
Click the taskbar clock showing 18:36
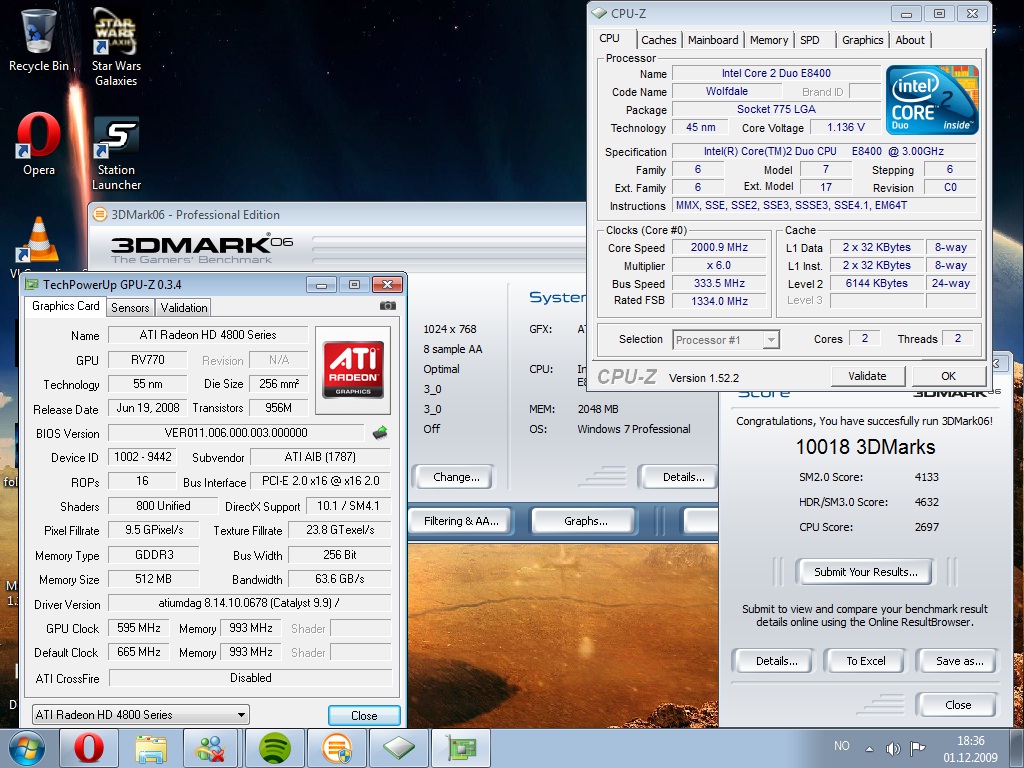pyautogui.click(x=970, y=749)
